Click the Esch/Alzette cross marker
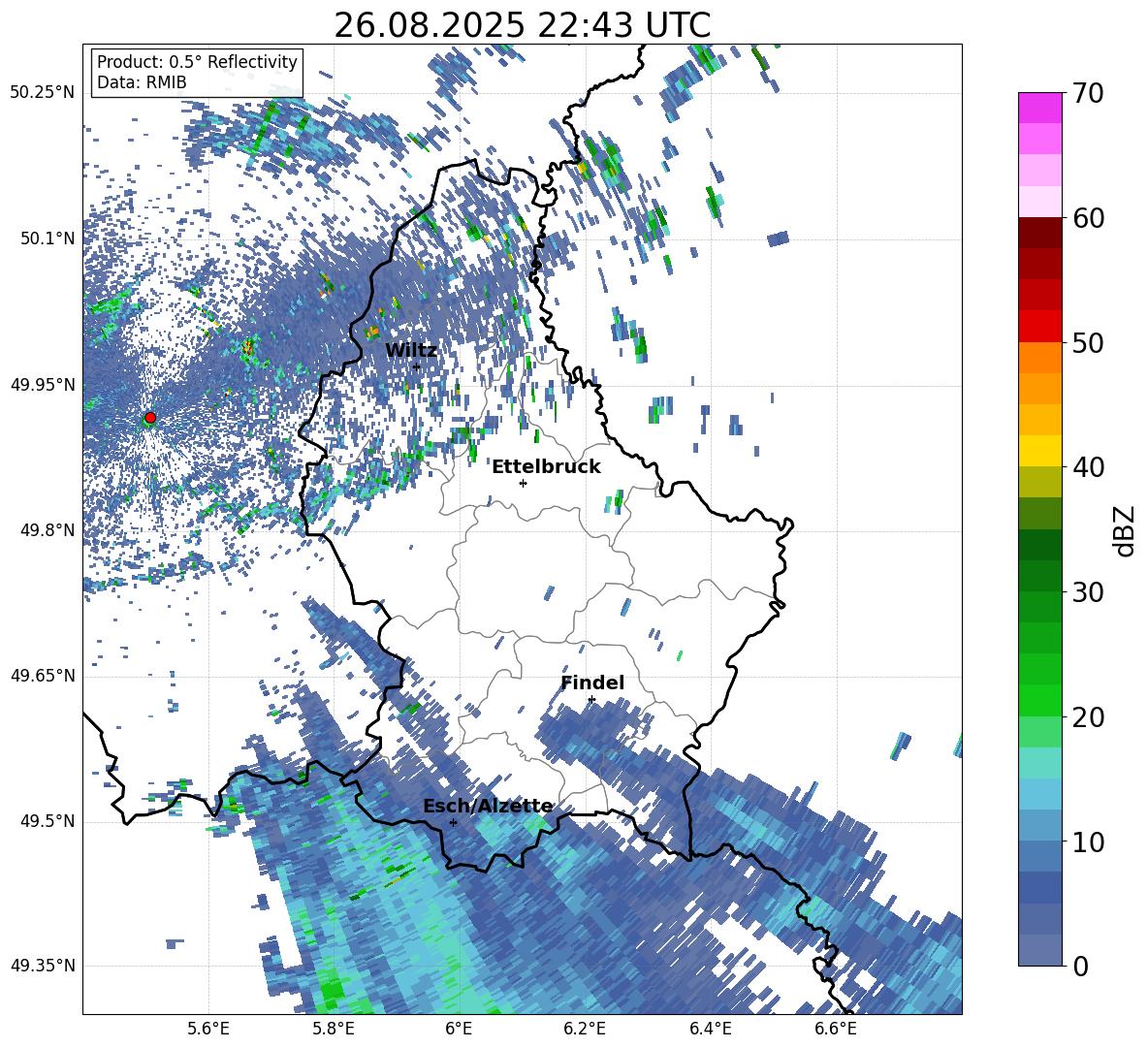This screenshot has width=1148, height=1048. (x=453, y=822)
